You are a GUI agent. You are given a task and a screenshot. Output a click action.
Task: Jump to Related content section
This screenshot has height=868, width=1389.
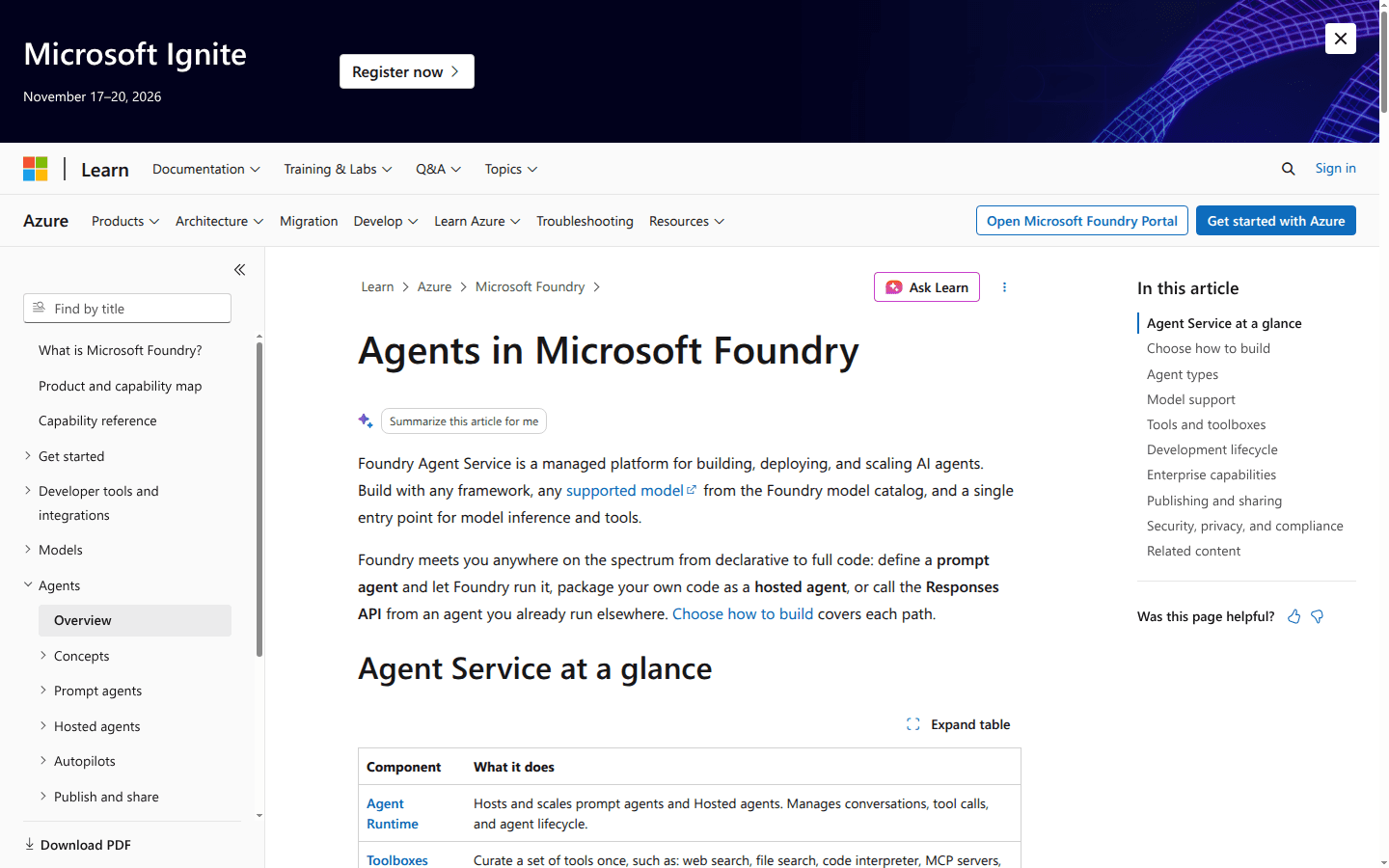(x=1194, y=551)
